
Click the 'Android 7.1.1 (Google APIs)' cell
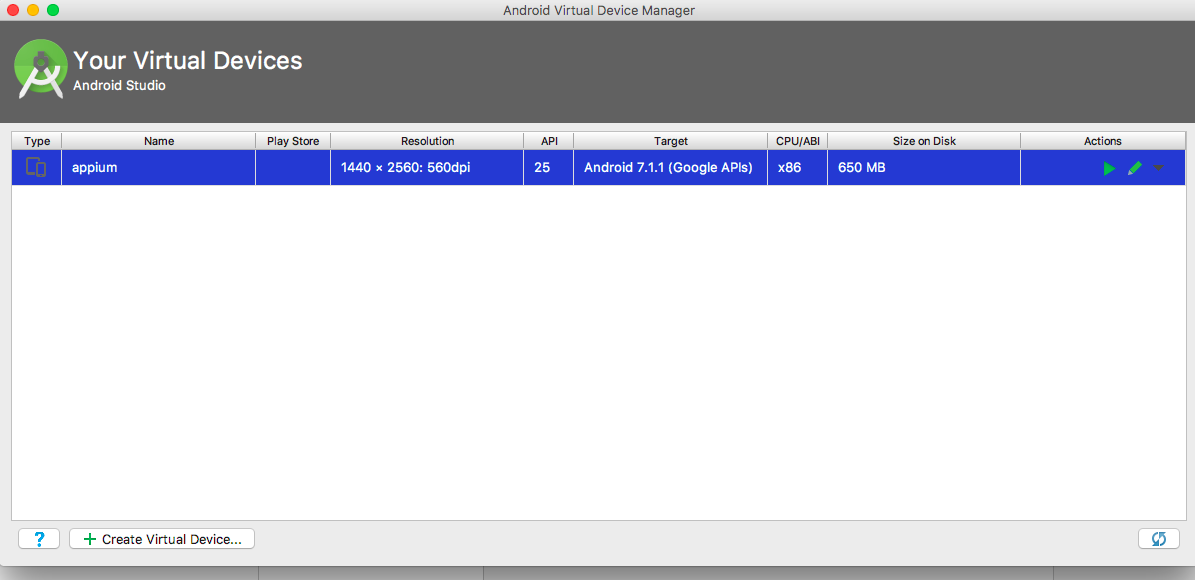671,168
